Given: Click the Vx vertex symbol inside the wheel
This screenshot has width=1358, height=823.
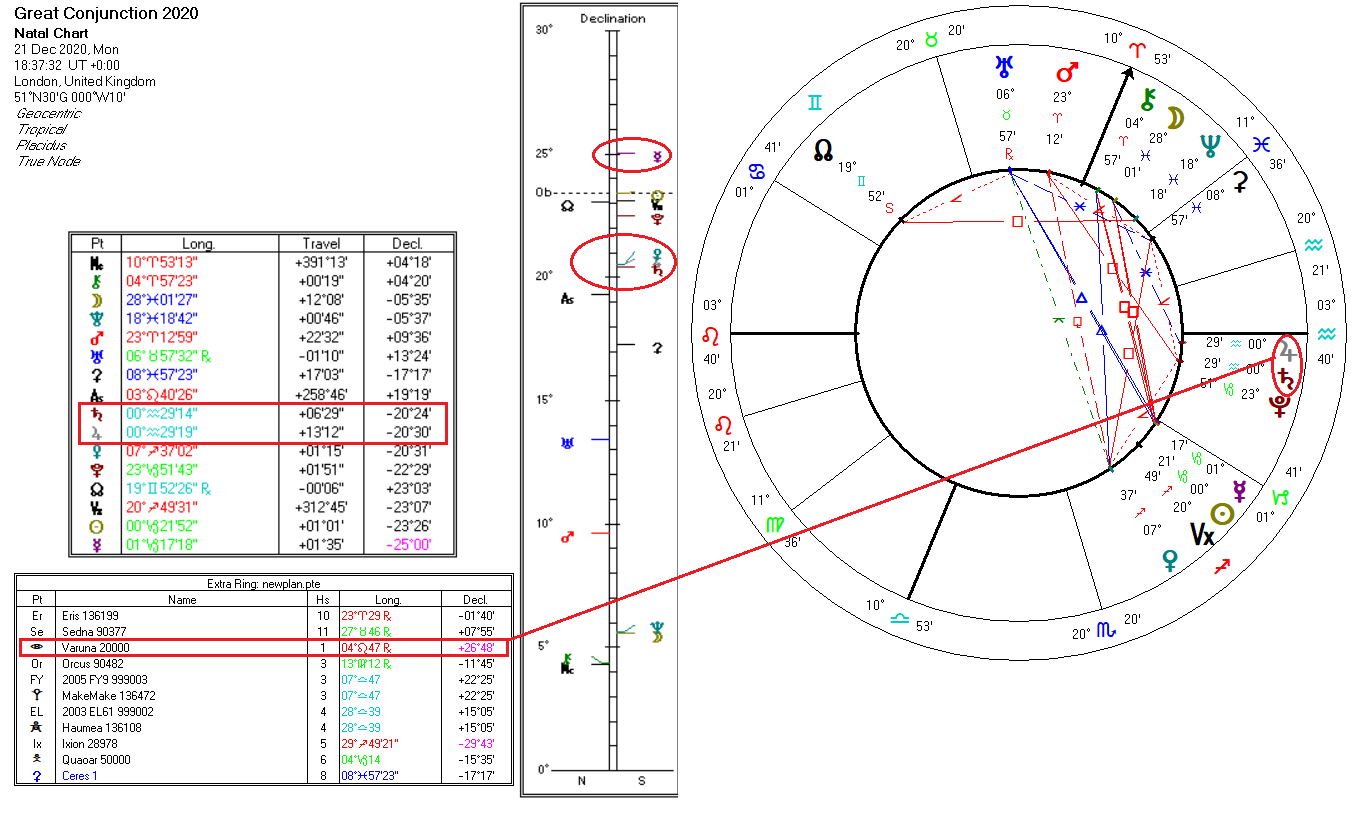Looking at the screenshot, I should (1203, 534).
